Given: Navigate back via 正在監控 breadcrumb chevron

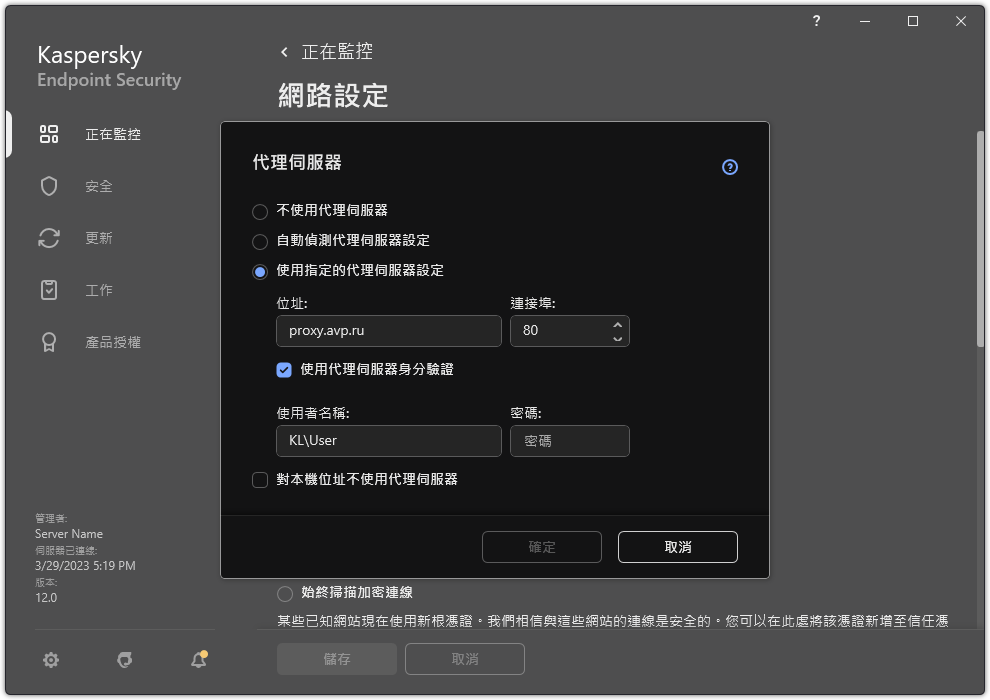Looking at the screenshot, I should [283, 51].
